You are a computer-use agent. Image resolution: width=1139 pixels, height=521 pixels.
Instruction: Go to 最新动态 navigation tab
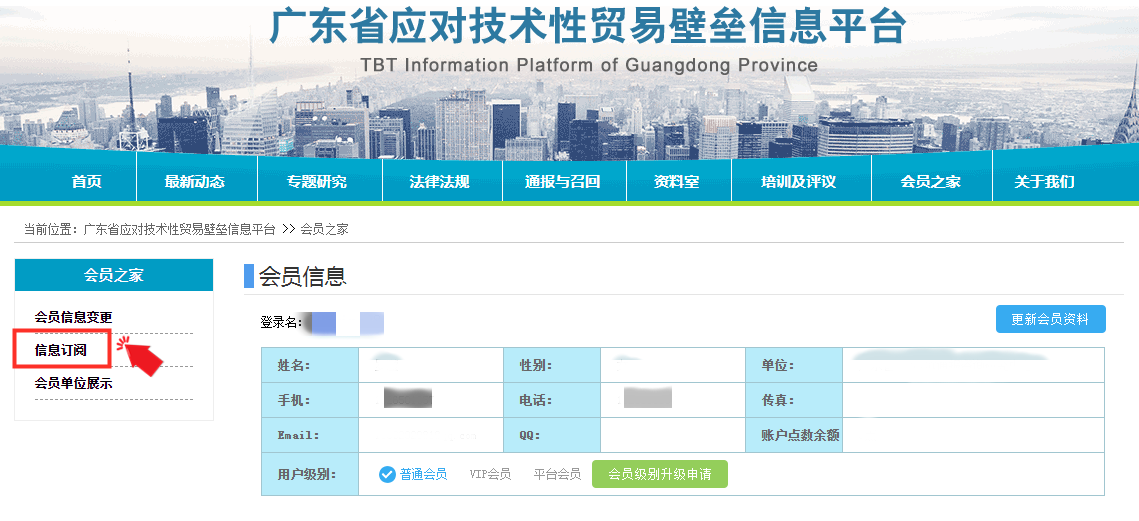(195, 182)
